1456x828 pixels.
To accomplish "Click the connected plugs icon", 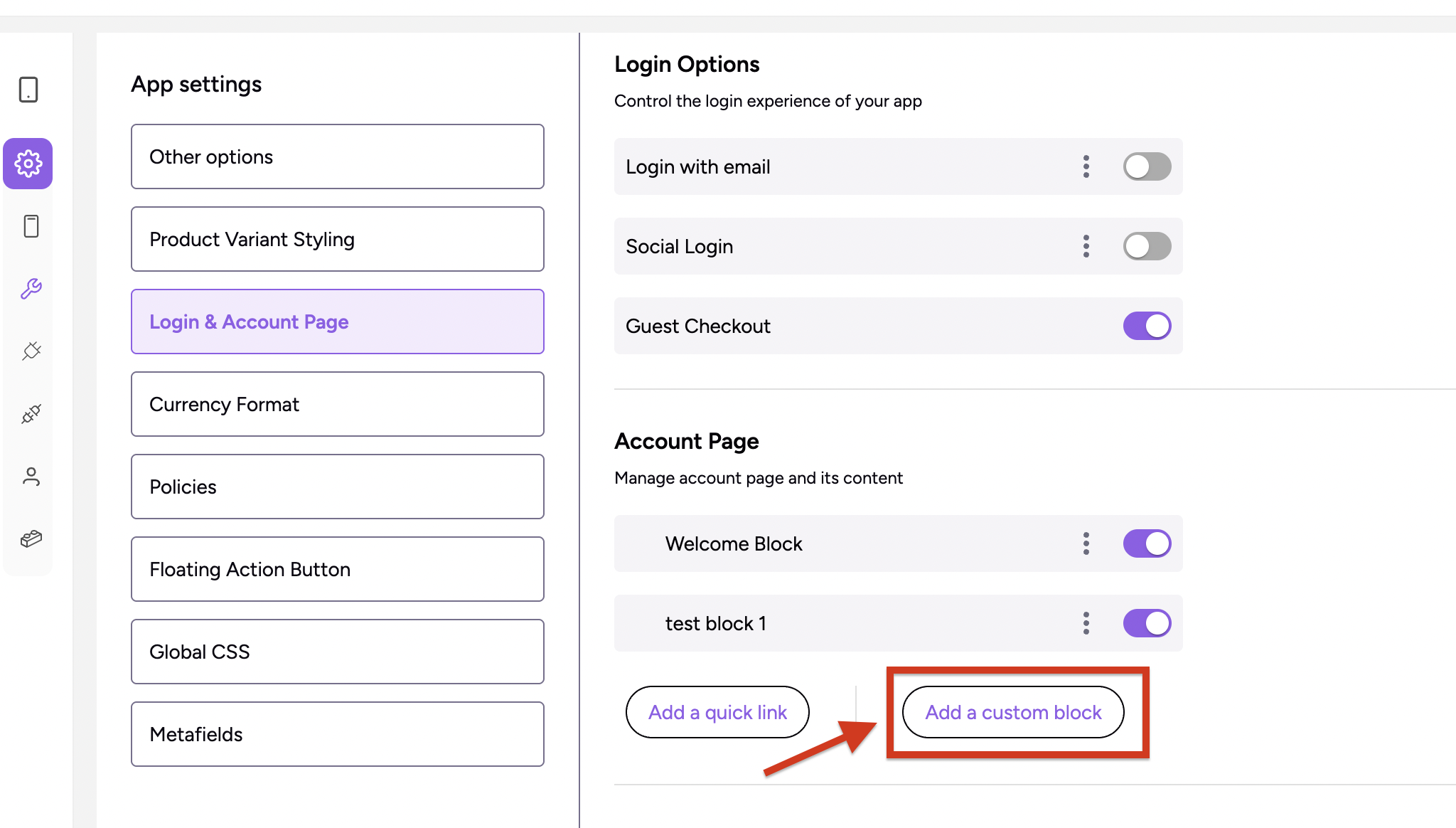I will click(31, 413).
